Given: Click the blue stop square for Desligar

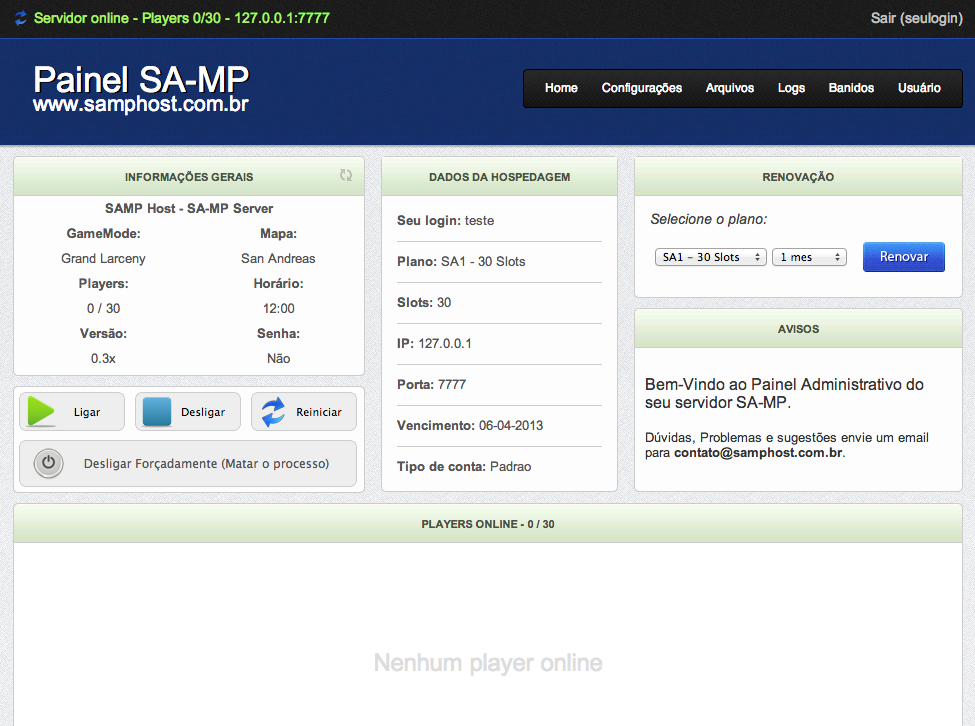Looking at the screenshot, I should tap(157, 411).
